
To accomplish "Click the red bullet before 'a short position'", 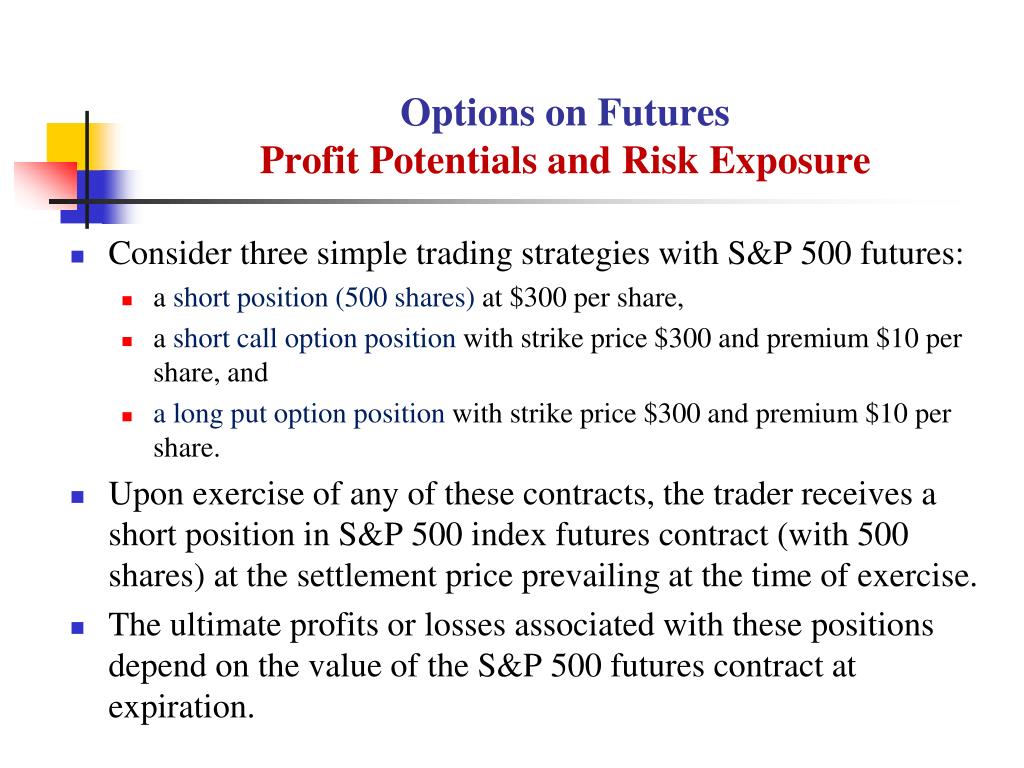I will 127,300.
